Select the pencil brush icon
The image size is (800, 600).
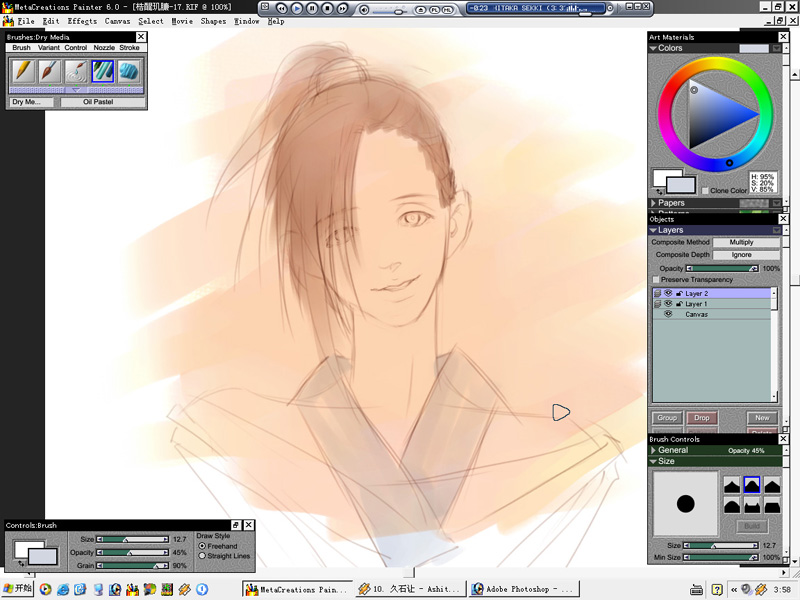[23, 71]
